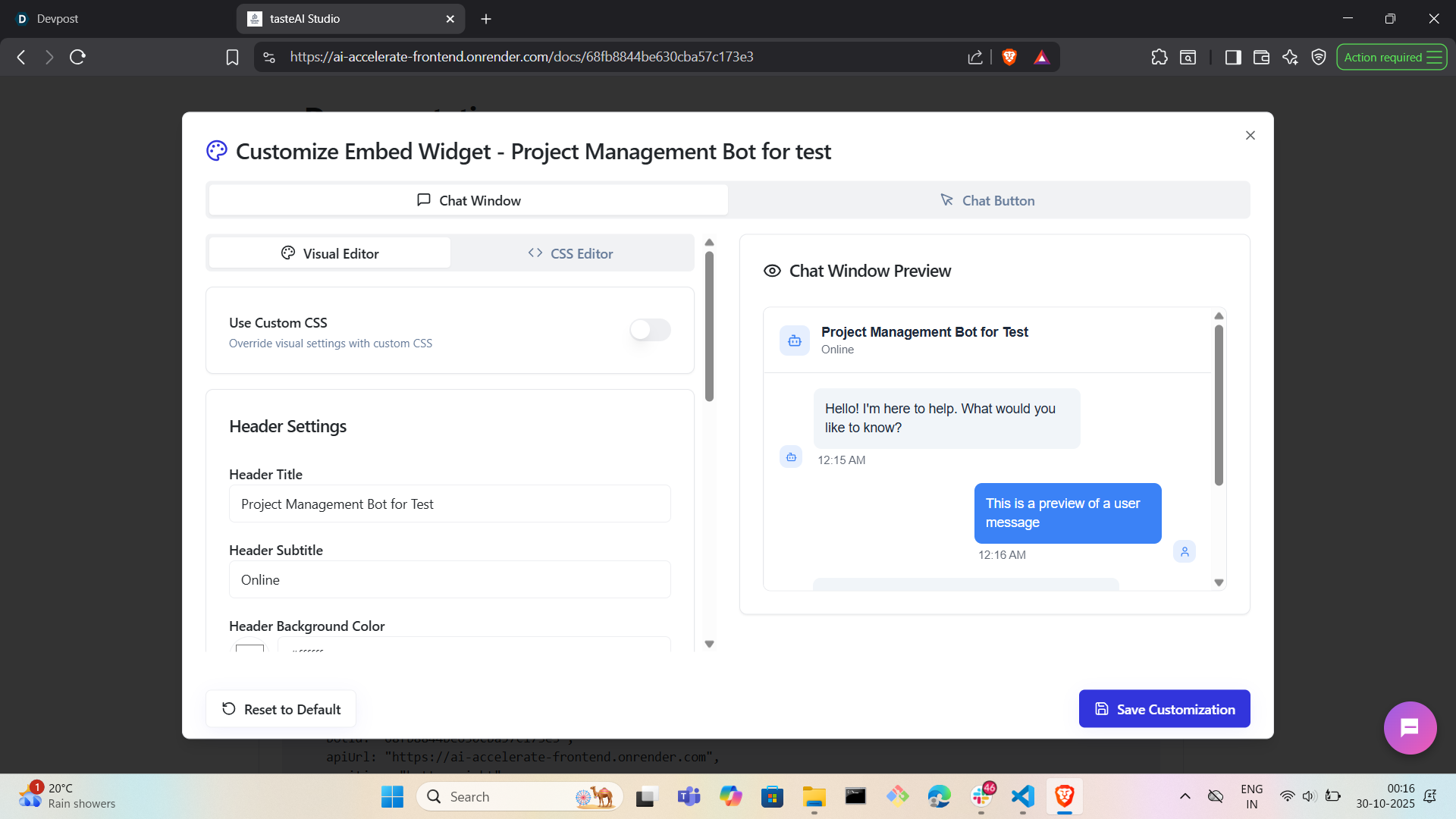Open the CSS Editor tab
This screenshot has width=1456, height=819.
coord(571,253)
